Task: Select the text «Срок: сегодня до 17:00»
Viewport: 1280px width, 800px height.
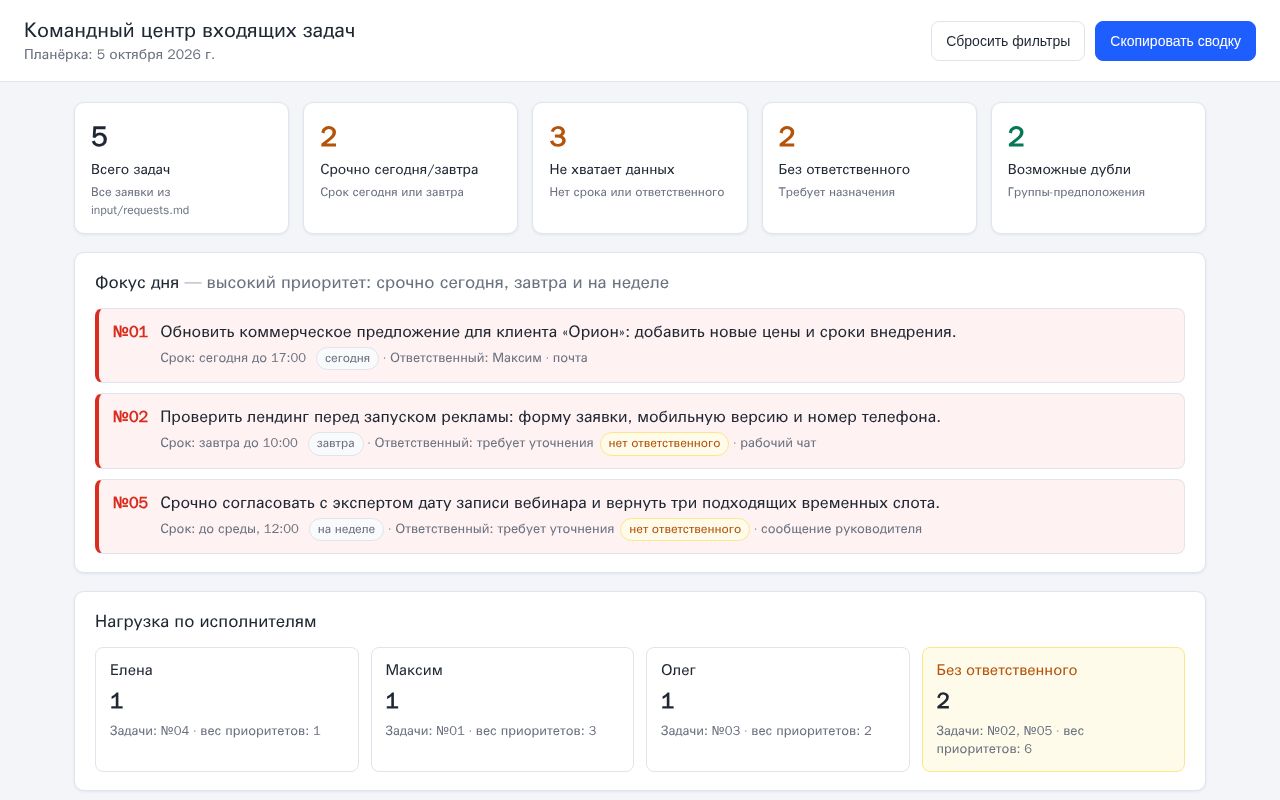Action: pyautogui.click(x=233, y=358)
